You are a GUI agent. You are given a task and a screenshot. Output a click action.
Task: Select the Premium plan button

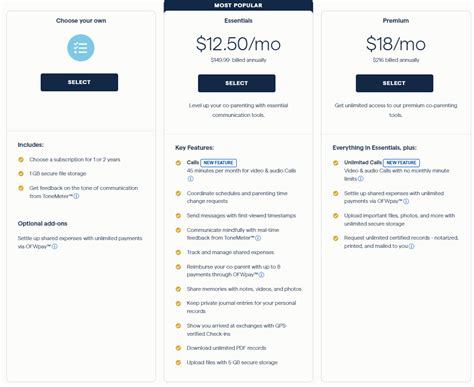coord(394,83)
